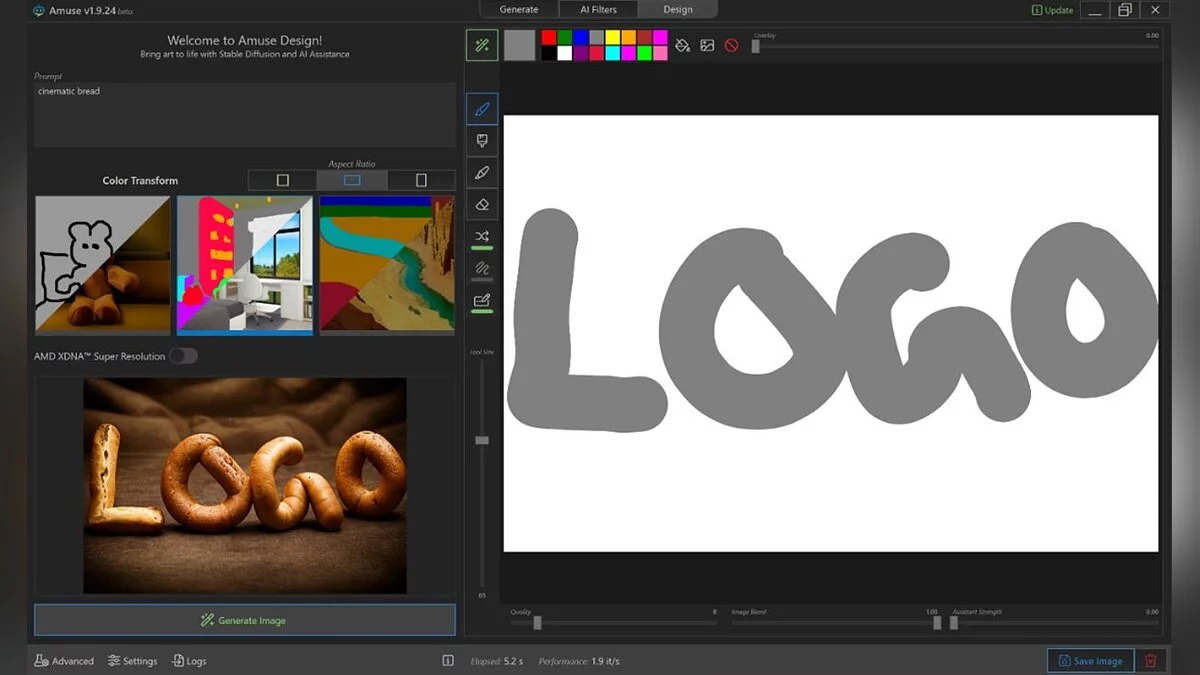Click the paint bucket fill icon
The height and width of the screenshot is (675, 1200).
[683, 45]
